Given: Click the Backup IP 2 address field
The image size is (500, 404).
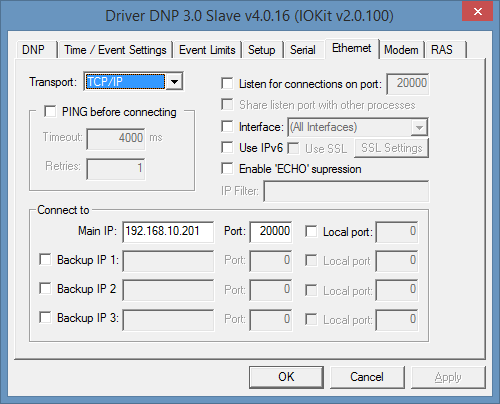Looking at the screenshot, I should 168,290.
